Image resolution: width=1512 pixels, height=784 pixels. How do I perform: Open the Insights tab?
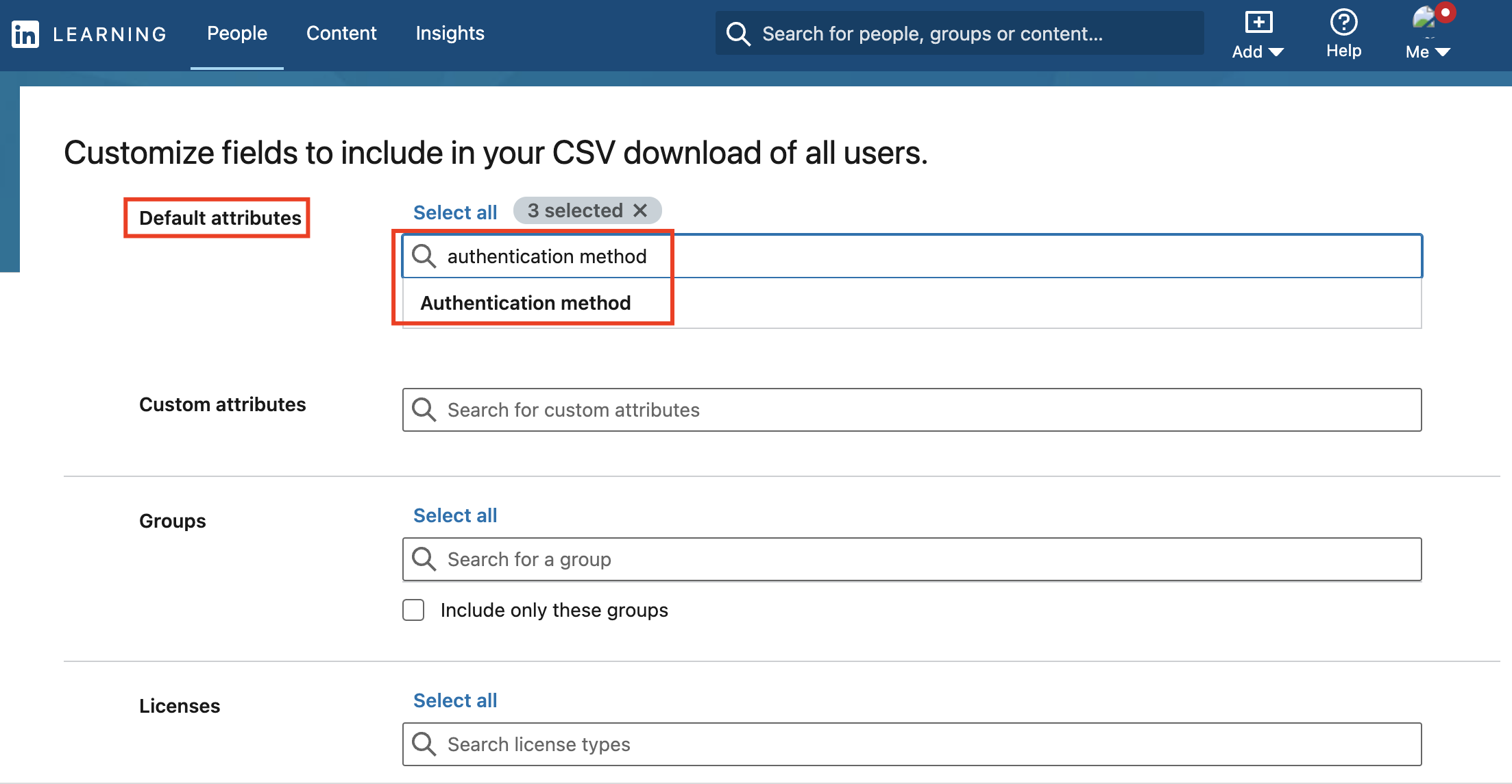point(450,33)
